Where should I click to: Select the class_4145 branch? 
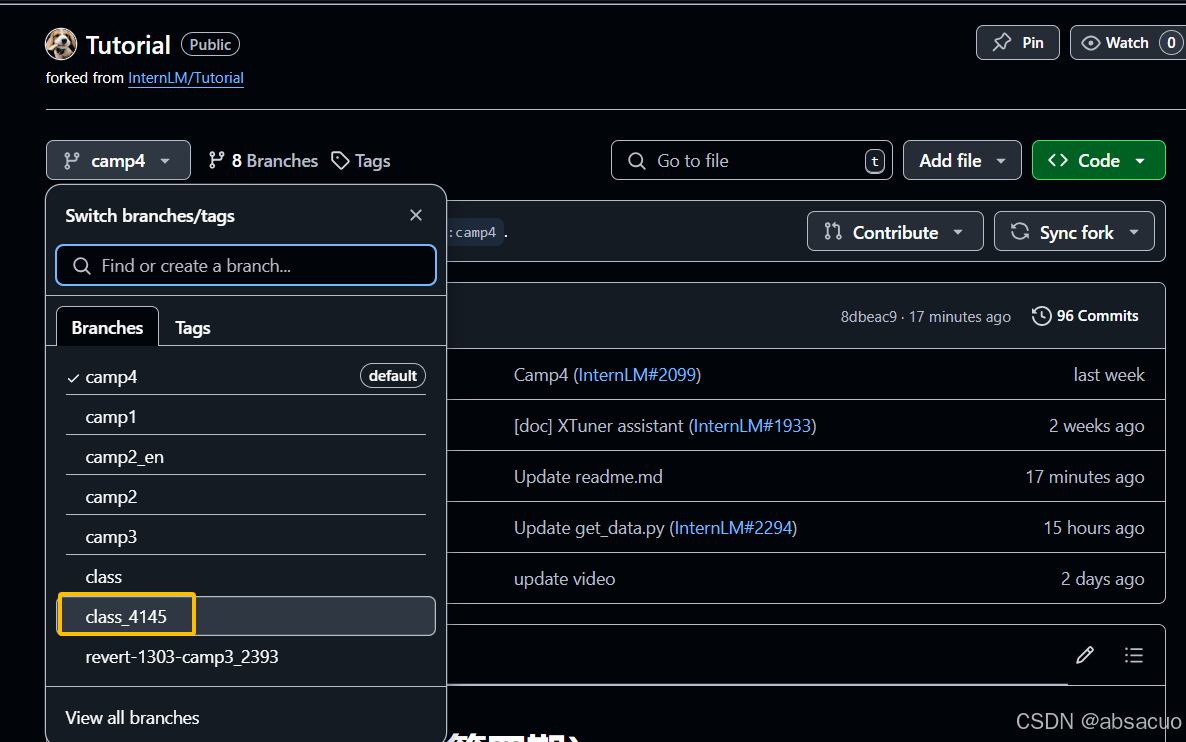point(246,616)
